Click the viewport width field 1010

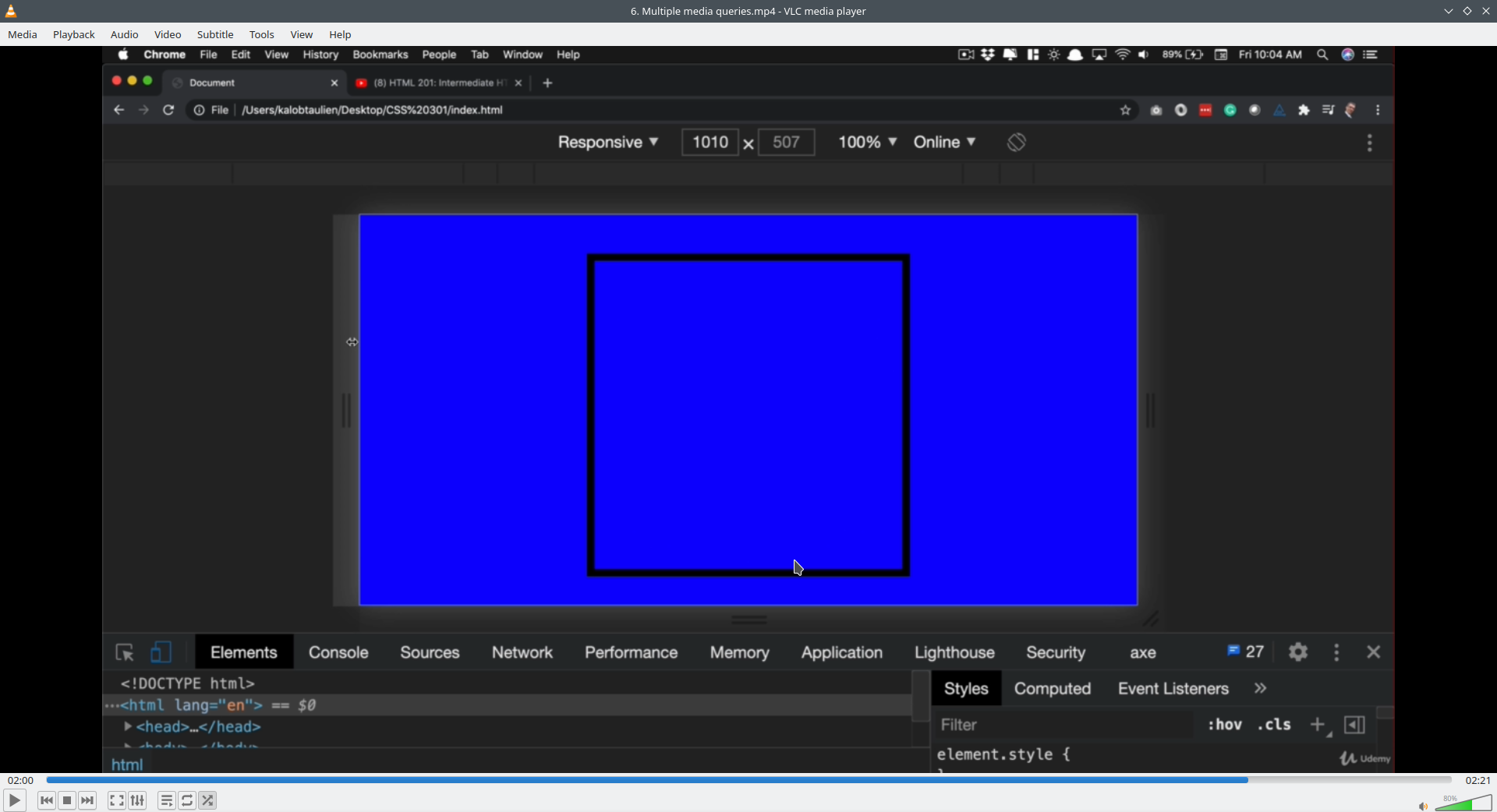(710, 143)
